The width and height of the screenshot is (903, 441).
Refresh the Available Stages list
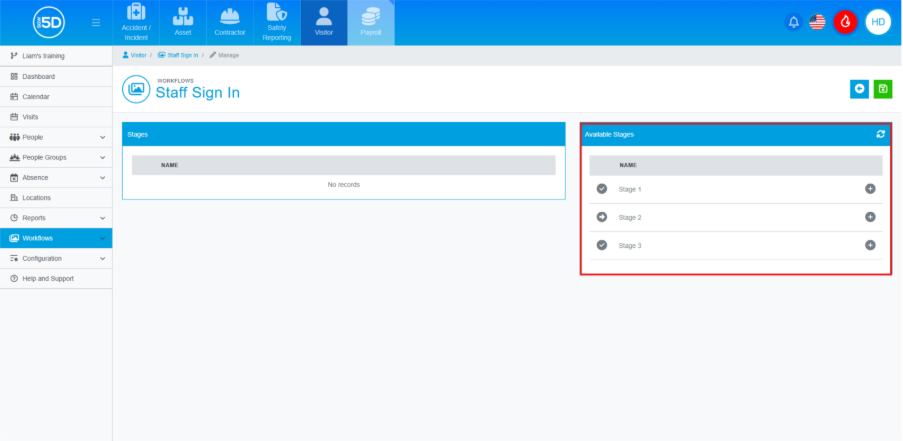pos(880,134)
